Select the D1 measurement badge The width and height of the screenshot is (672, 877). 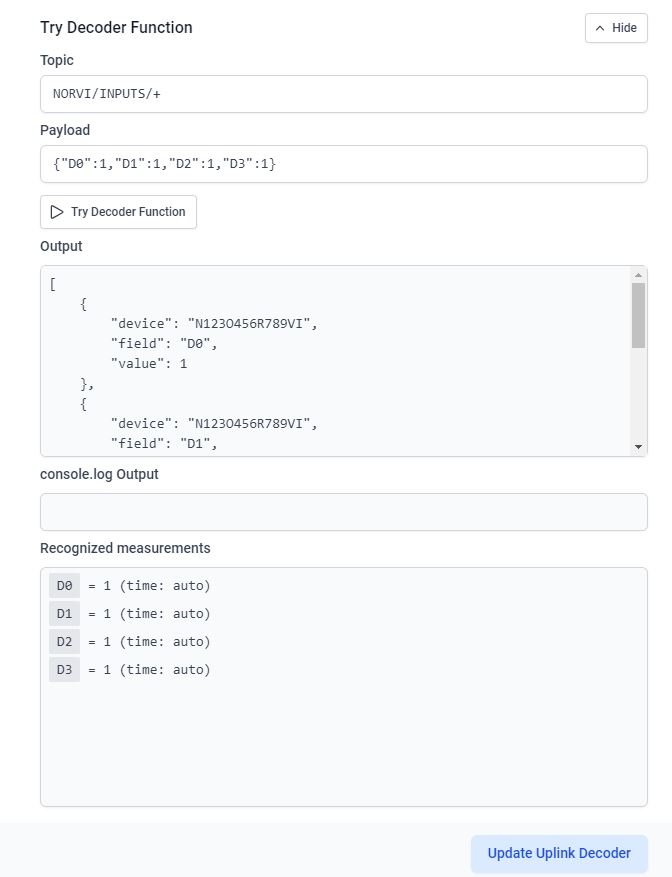(x=64, y=614)
